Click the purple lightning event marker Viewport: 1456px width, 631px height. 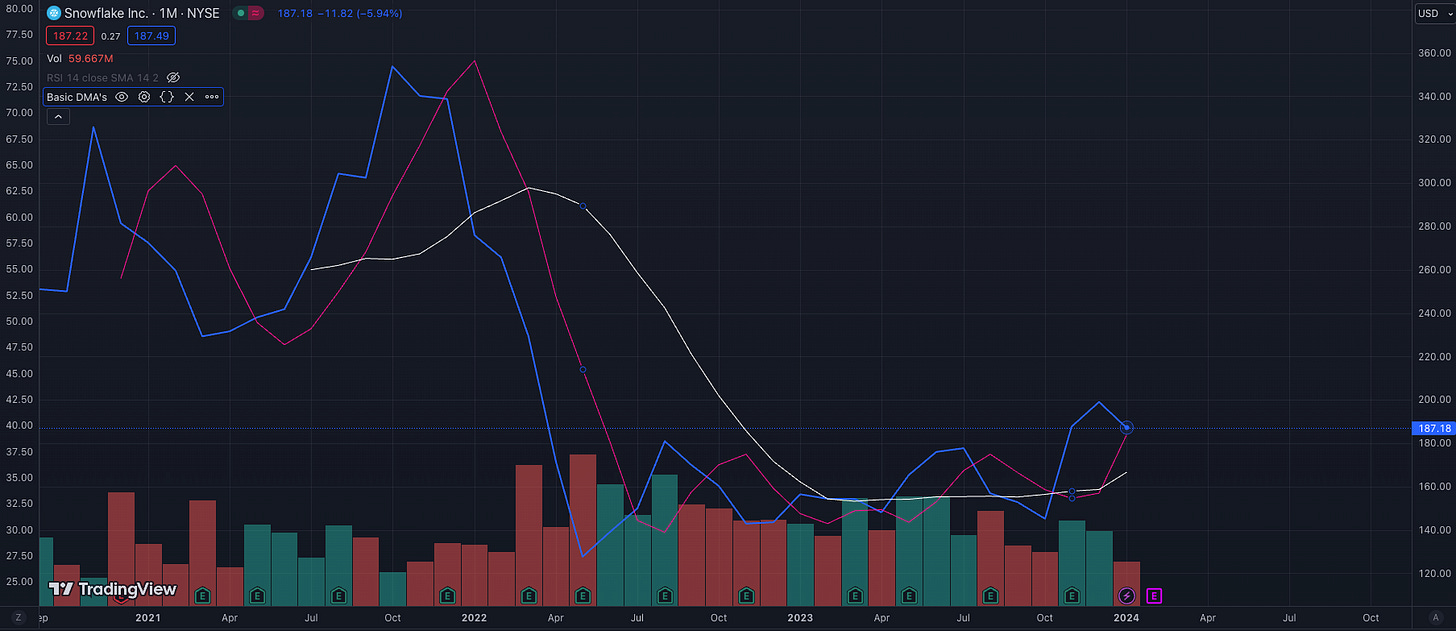[x=1127, y=596]
